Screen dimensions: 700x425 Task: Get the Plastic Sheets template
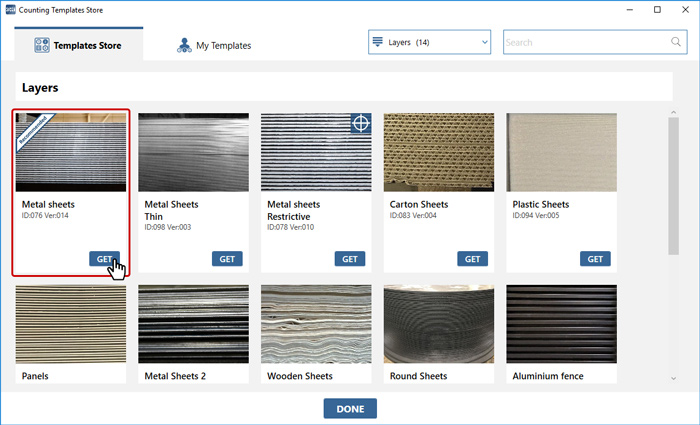click(595, 258)
